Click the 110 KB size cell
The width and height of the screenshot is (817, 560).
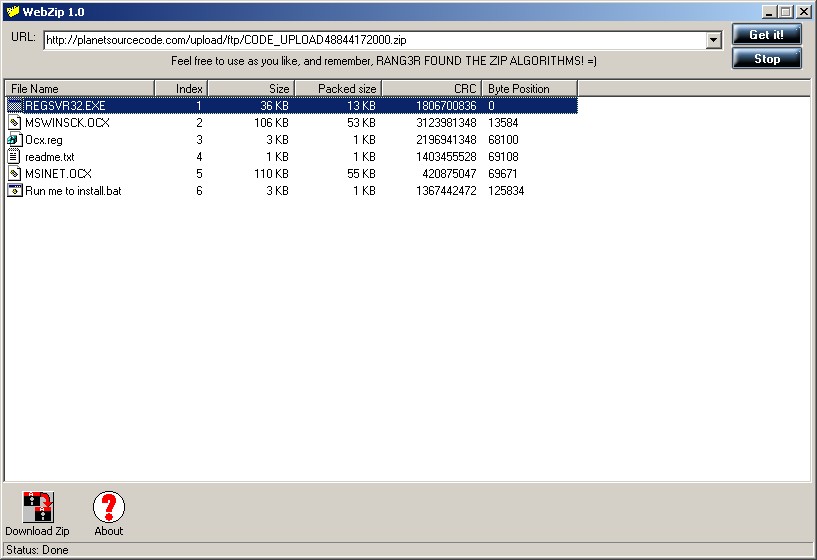point(271,174)
